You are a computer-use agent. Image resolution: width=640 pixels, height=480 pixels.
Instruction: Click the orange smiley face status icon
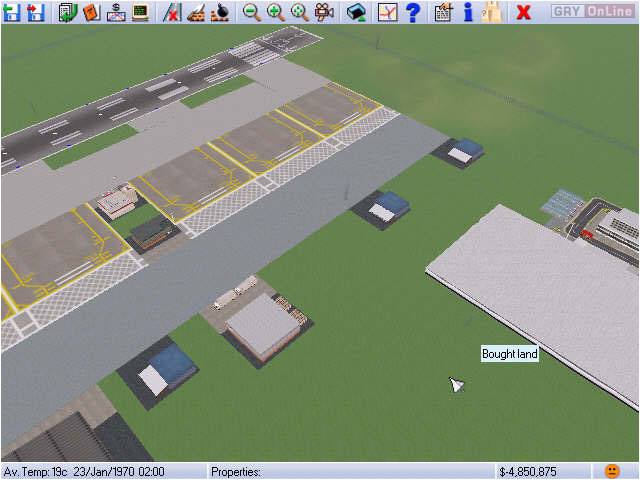pos(612,471)
